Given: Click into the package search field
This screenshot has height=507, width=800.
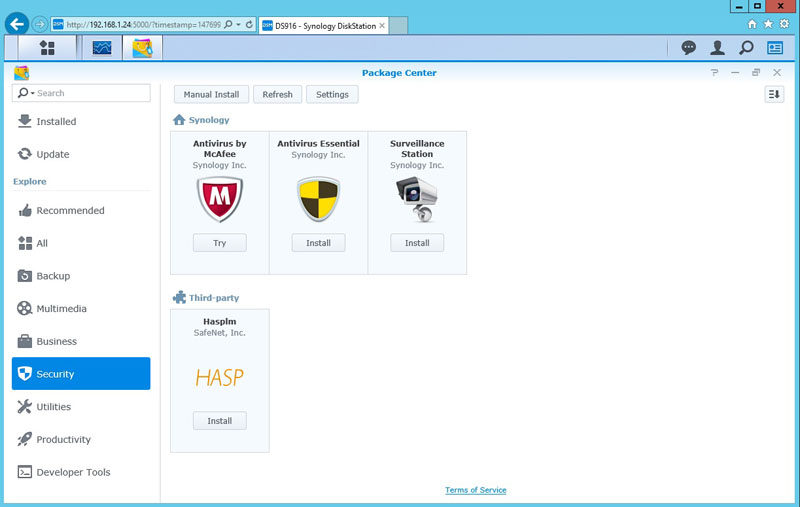Looking at the screenshot, I should (x=90, y=93).
